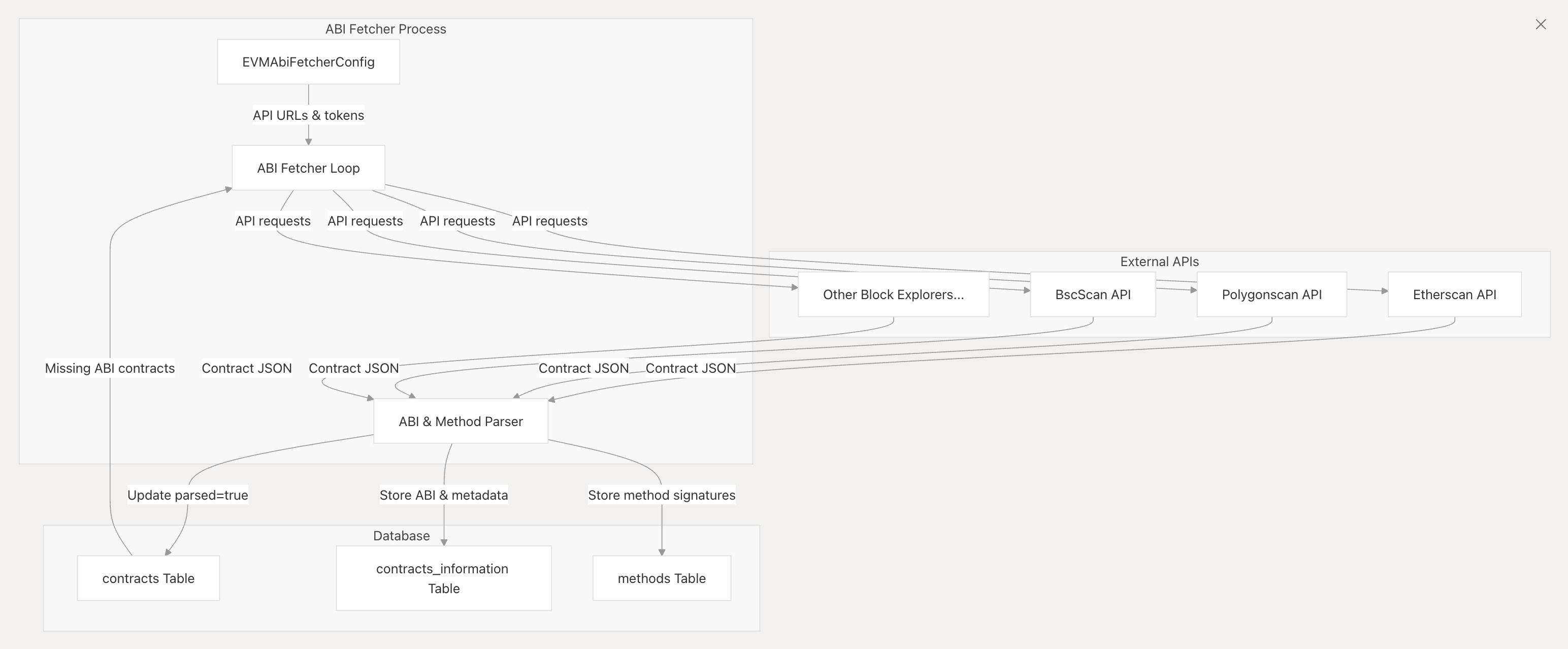Select the Polygonscan API node
This screenshot has height=649, width=1568.
[x=1271, y=295]
